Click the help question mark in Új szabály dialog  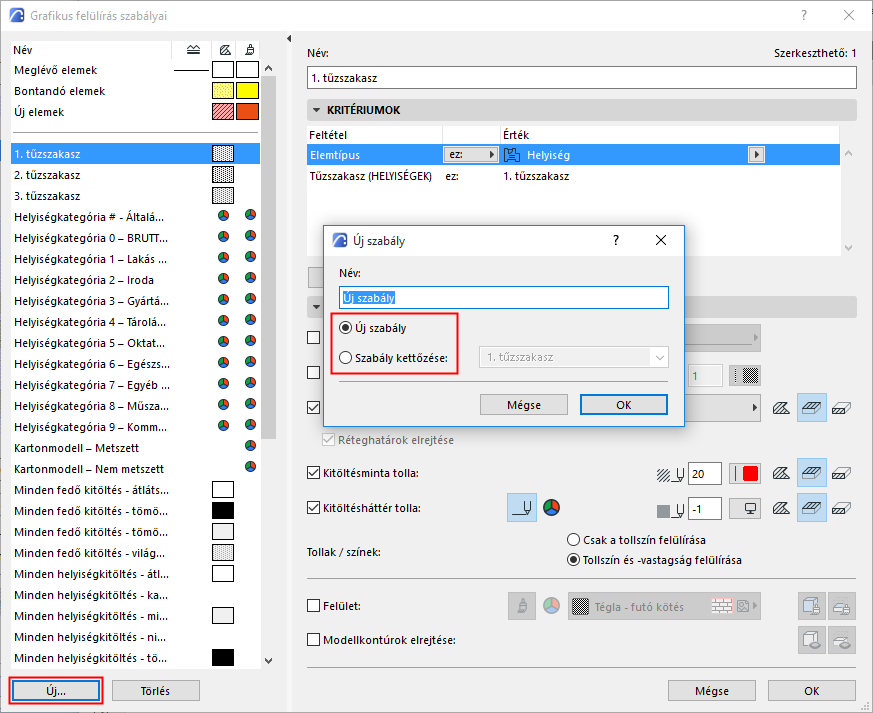pos(615,240)
